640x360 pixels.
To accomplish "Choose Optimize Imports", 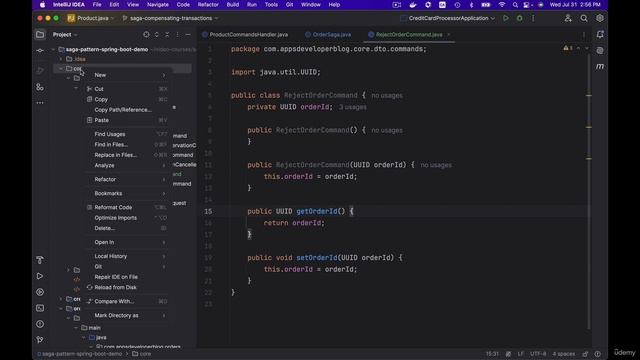I will 127,218.
